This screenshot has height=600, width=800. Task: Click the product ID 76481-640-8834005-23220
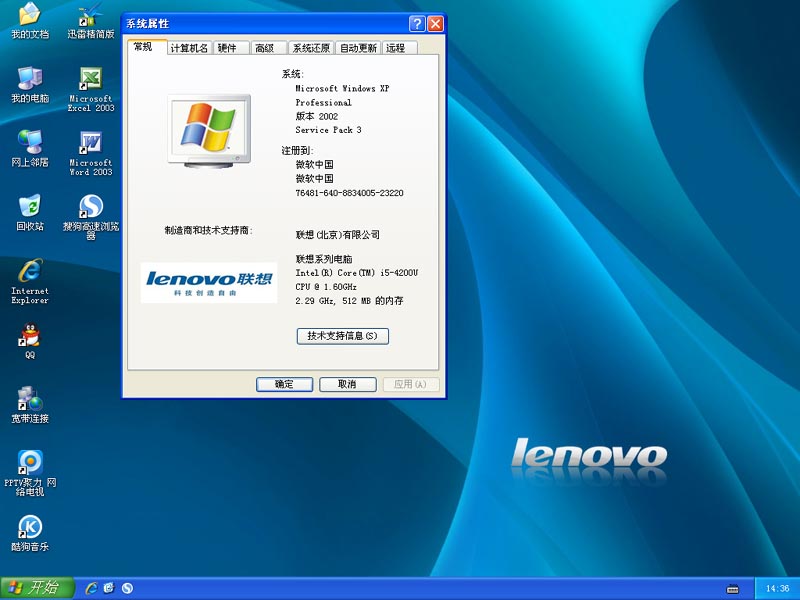pos(349,193)
